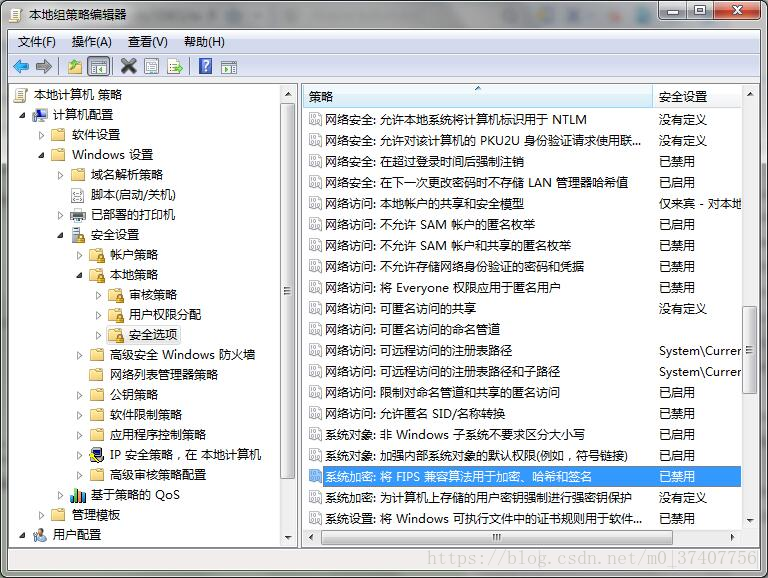Click the Up one level folder icon
This screenshot has width=768, height=578.
pyautogui.click(x=74, y=66)
